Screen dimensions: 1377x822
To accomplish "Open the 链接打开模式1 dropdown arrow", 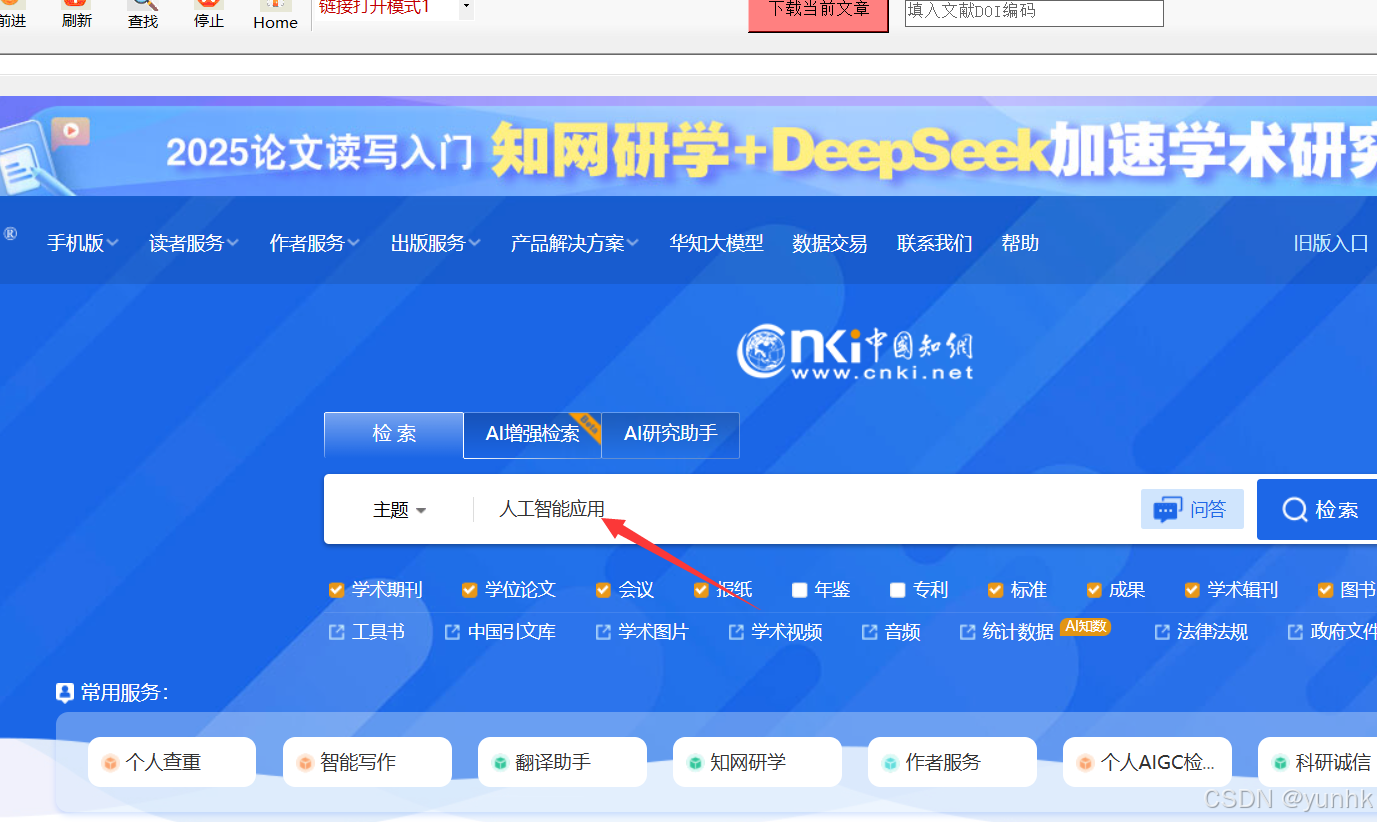I will pyautogui.click(x=465, y=7).
